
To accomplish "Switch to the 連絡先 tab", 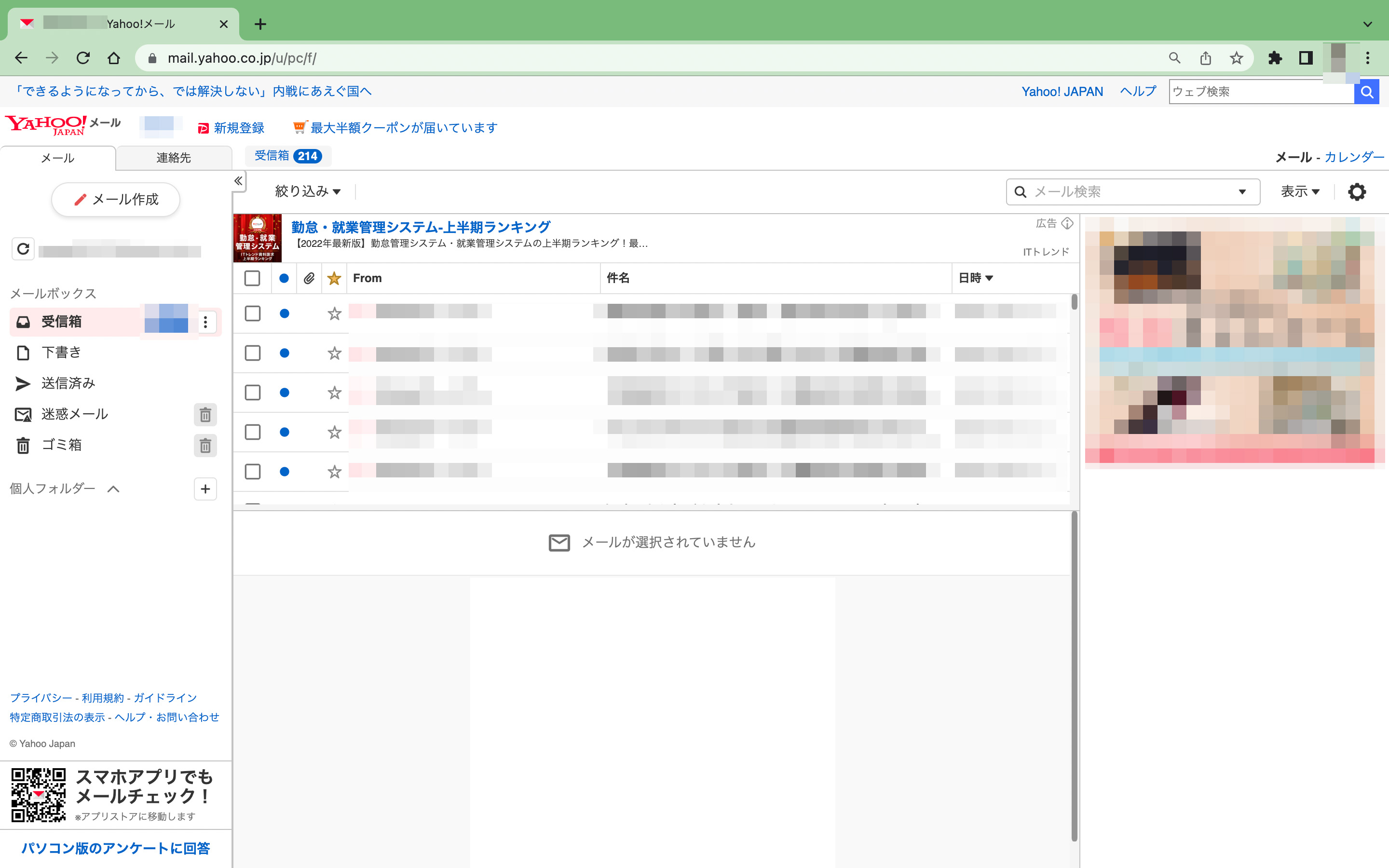I will pyautogui.click(x=173, y=158).
